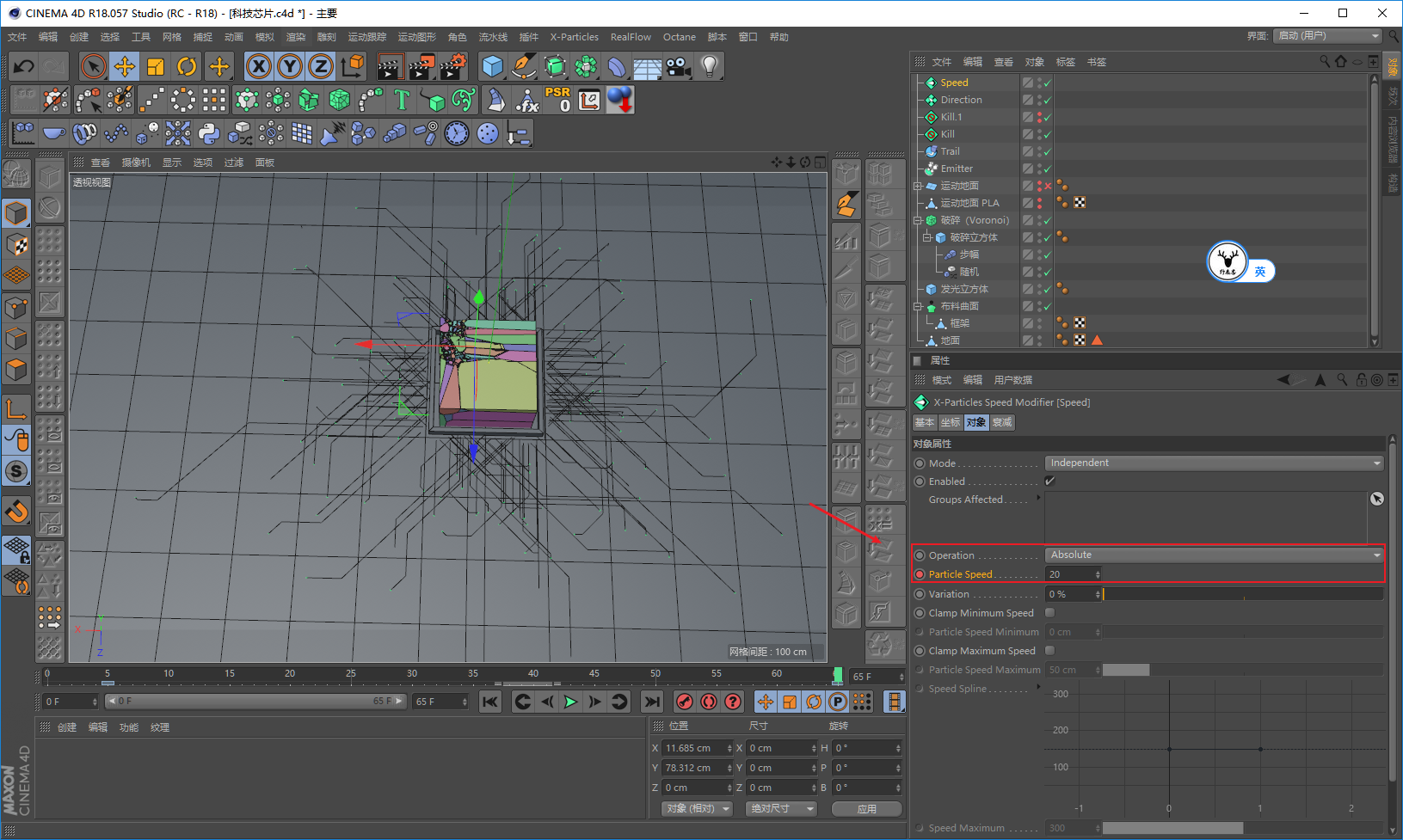This screenshot has width=1403, height=840.
Task: Switch to the 衰减 attribute tab
Action: (x=1002, y=422)
